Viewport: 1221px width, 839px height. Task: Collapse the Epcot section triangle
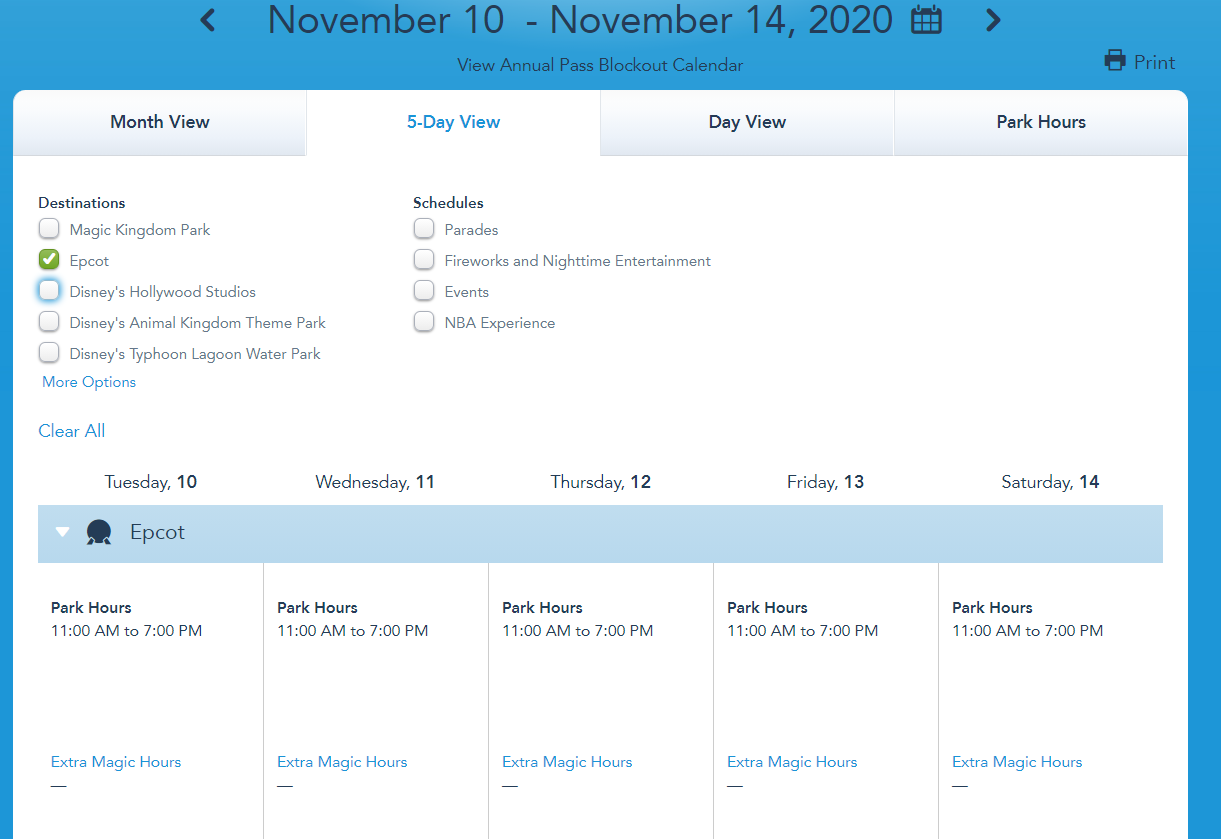63,533
